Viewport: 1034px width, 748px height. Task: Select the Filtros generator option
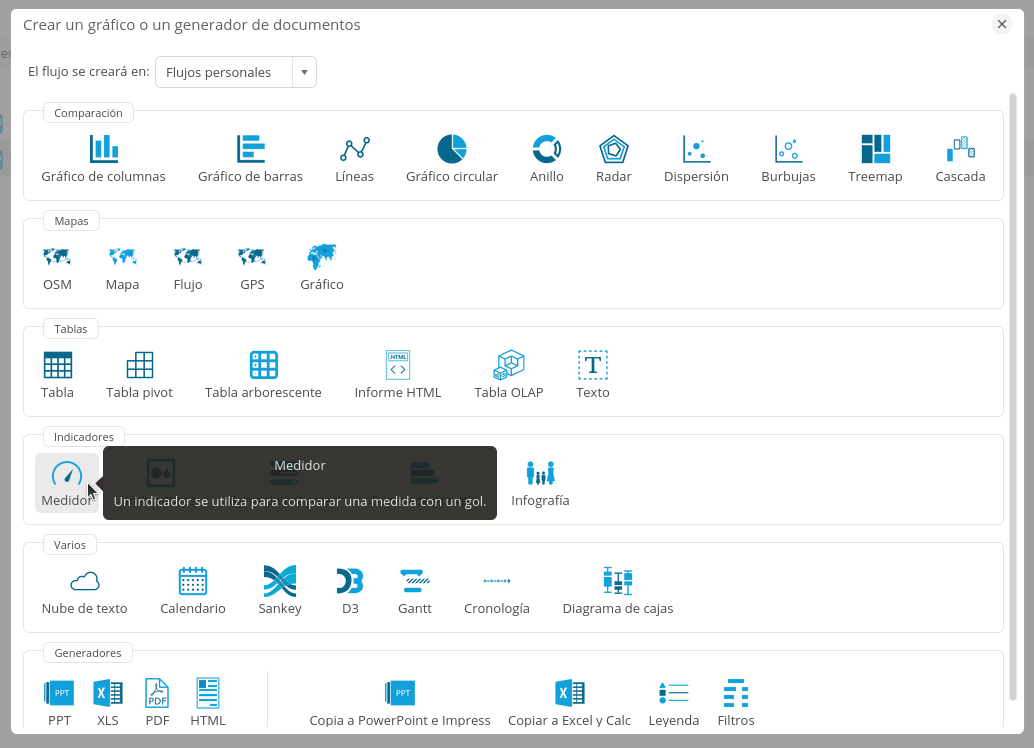(x=736, y=702)
